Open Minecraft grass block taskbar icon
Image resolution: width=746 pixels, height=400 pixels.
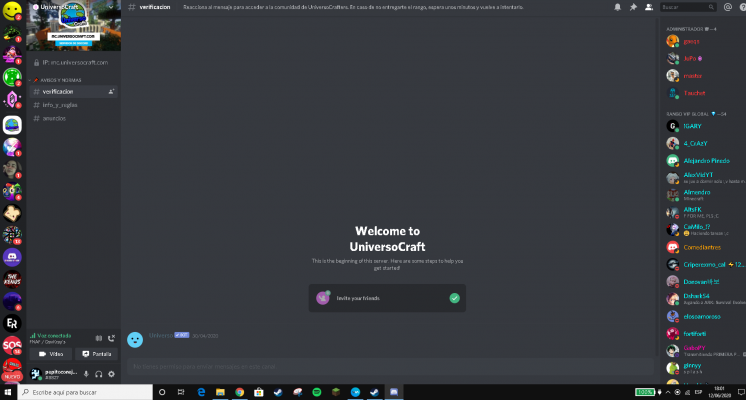coord(336,392)
